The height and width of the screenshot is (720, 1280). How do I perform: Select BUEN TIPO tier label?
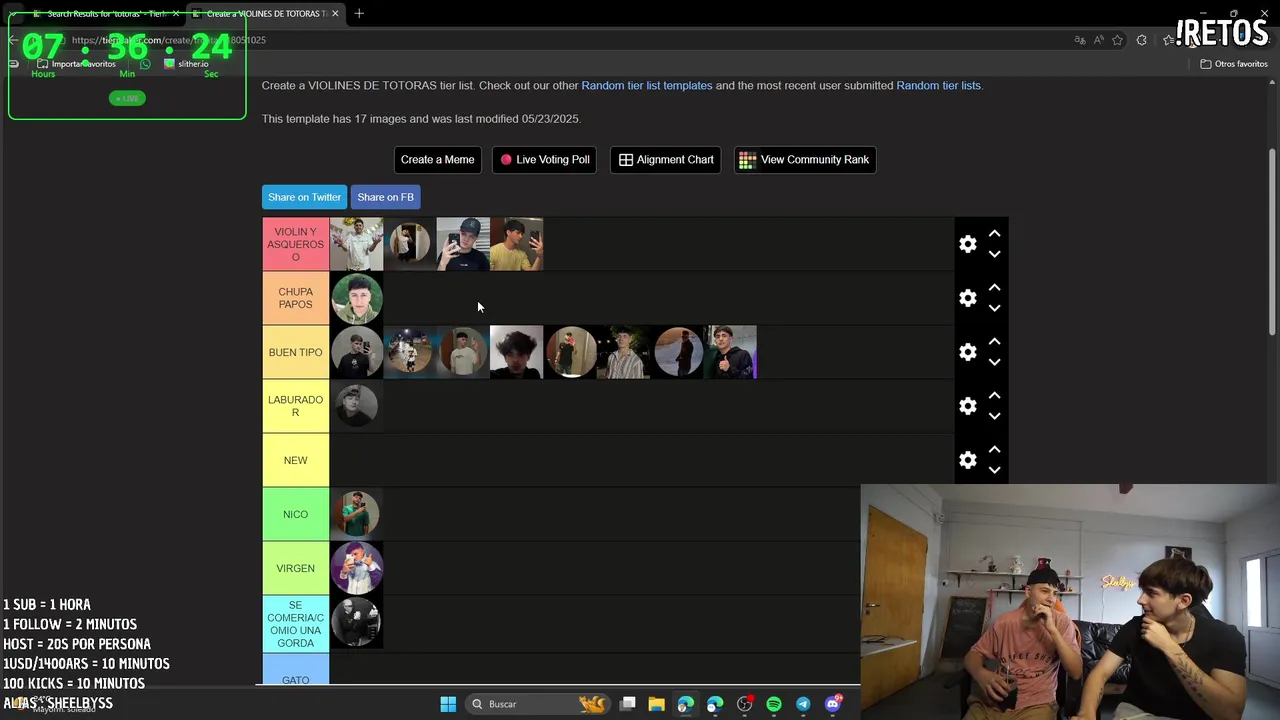pos(296,352)
